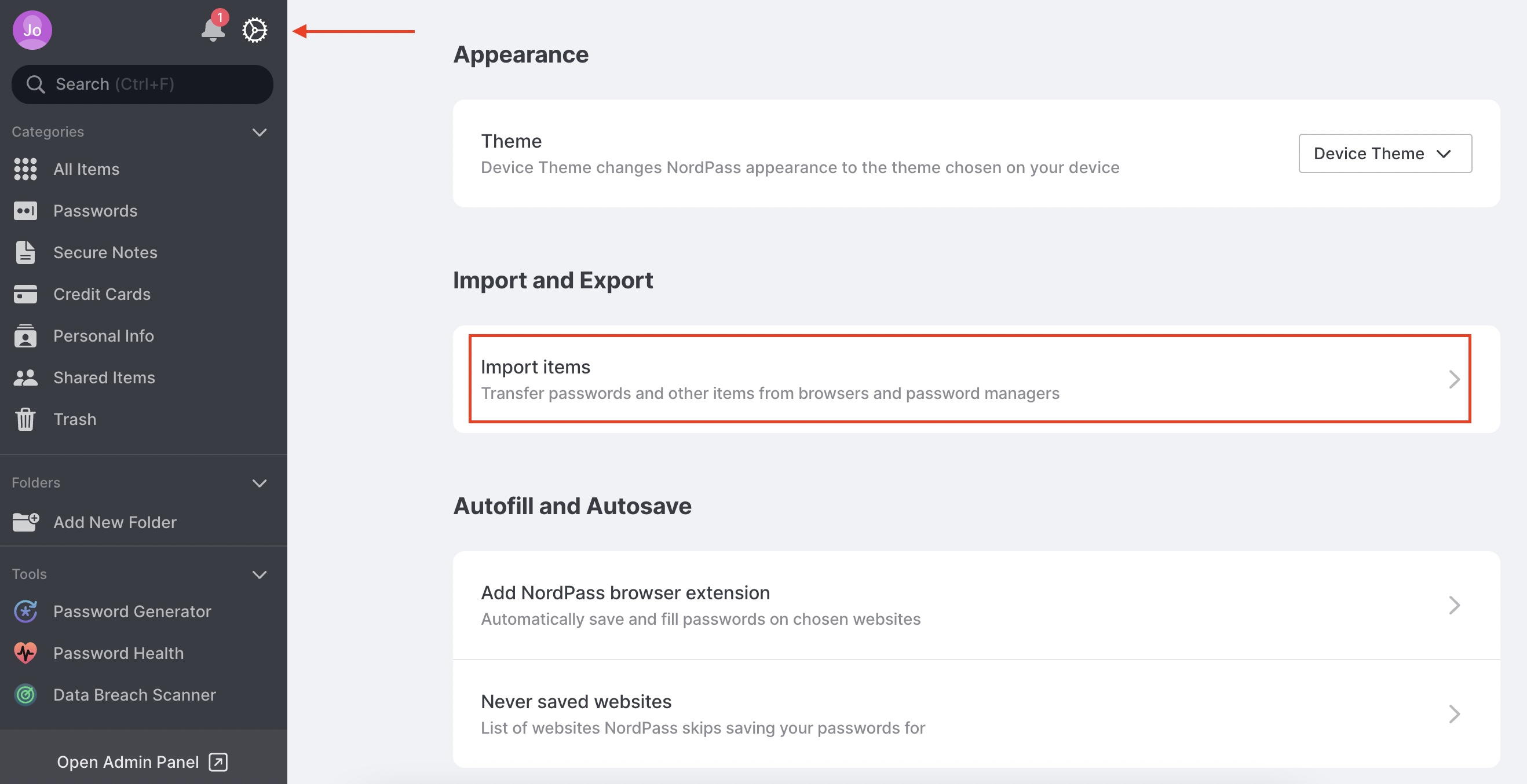Open the Device Theme dropdown
The height and width of the screenshot is (784, 1527).
coord(1384,153)
